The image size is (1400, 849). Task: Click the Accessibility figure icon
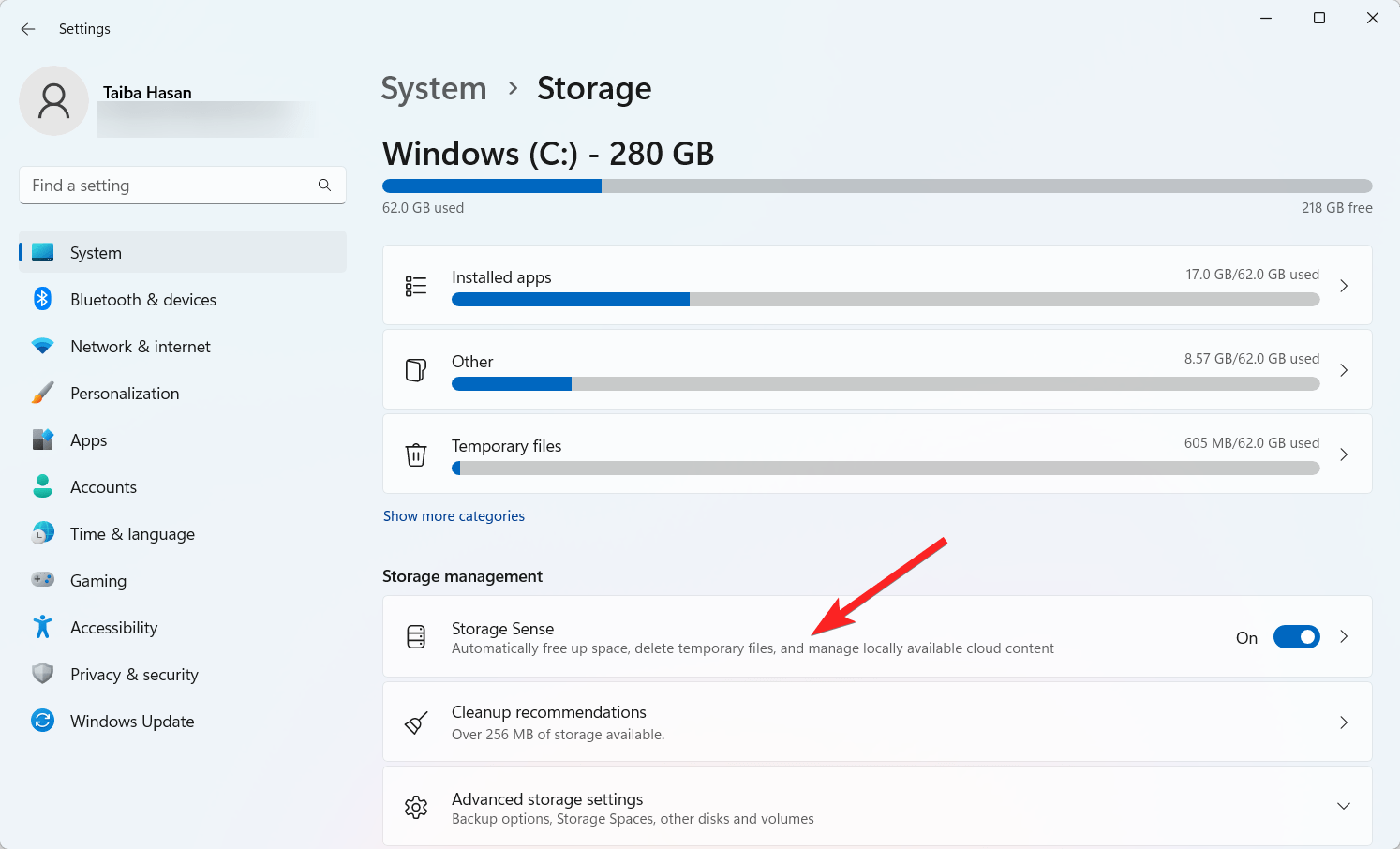point(43,627)
